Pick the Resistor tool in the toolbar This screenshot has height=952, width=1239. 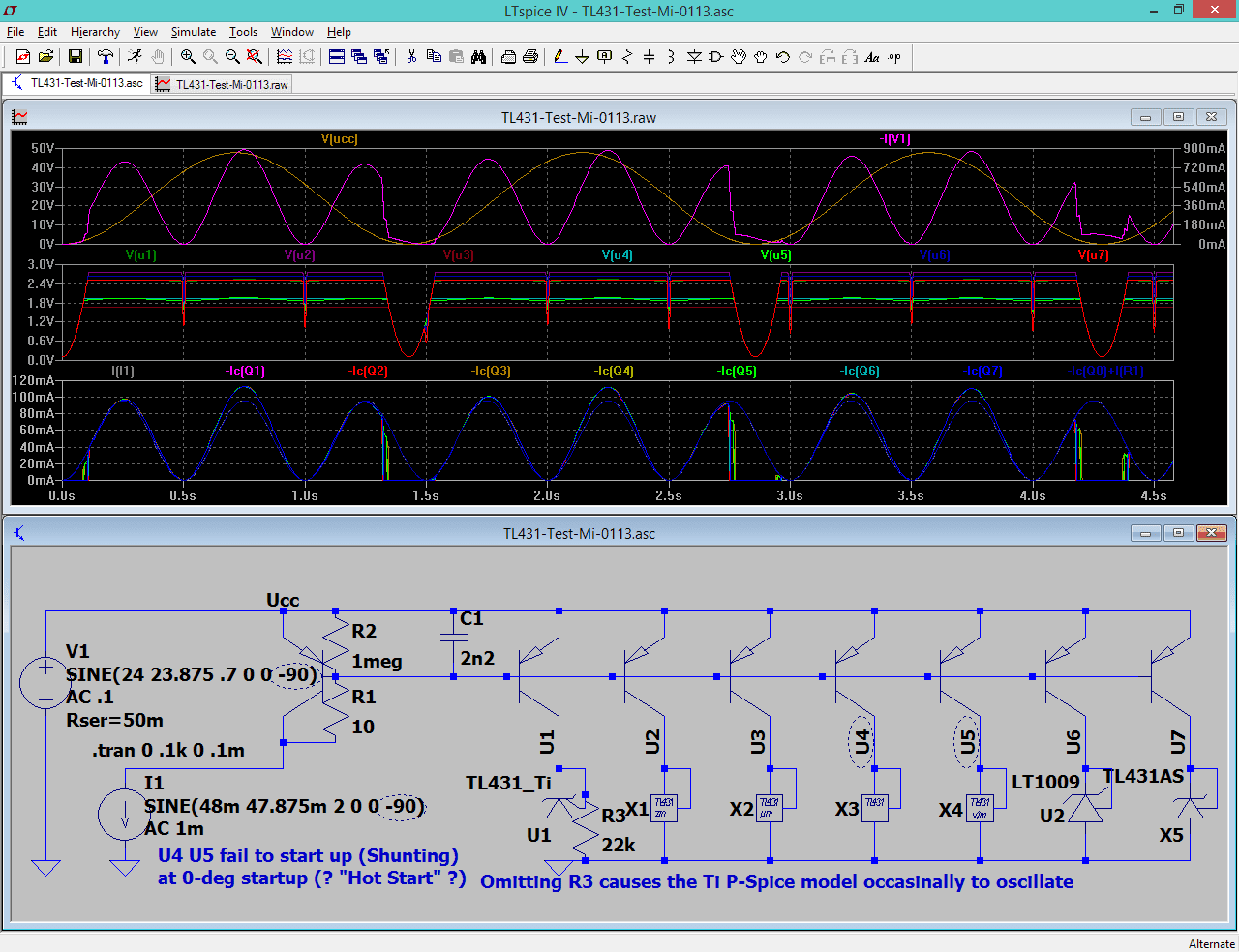(x=626, y=57)
